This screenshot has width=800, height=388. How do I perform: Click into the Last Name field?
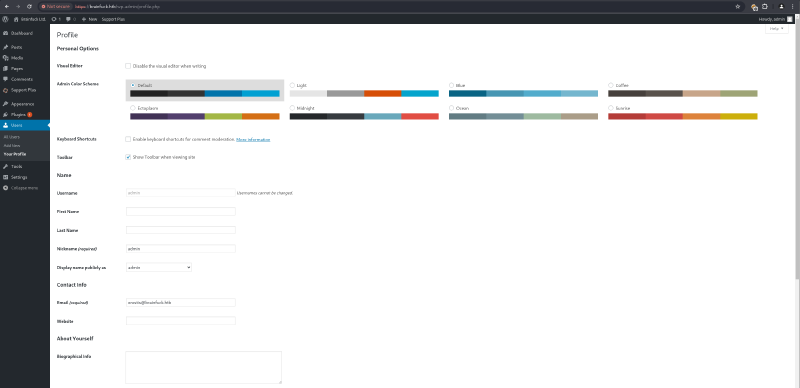click(181, 230)
